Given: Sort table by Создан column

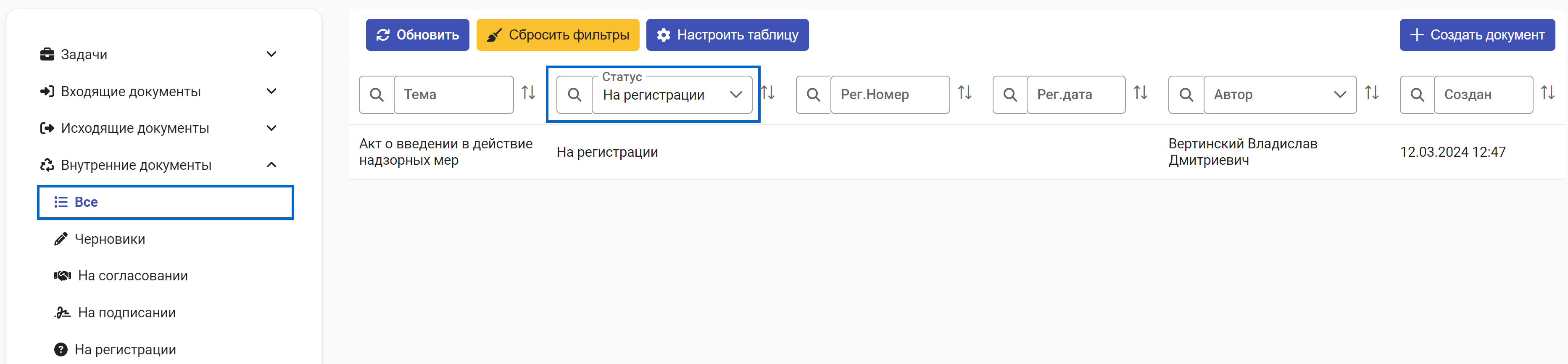Looking at the screenshot, I should [1548, 92].
